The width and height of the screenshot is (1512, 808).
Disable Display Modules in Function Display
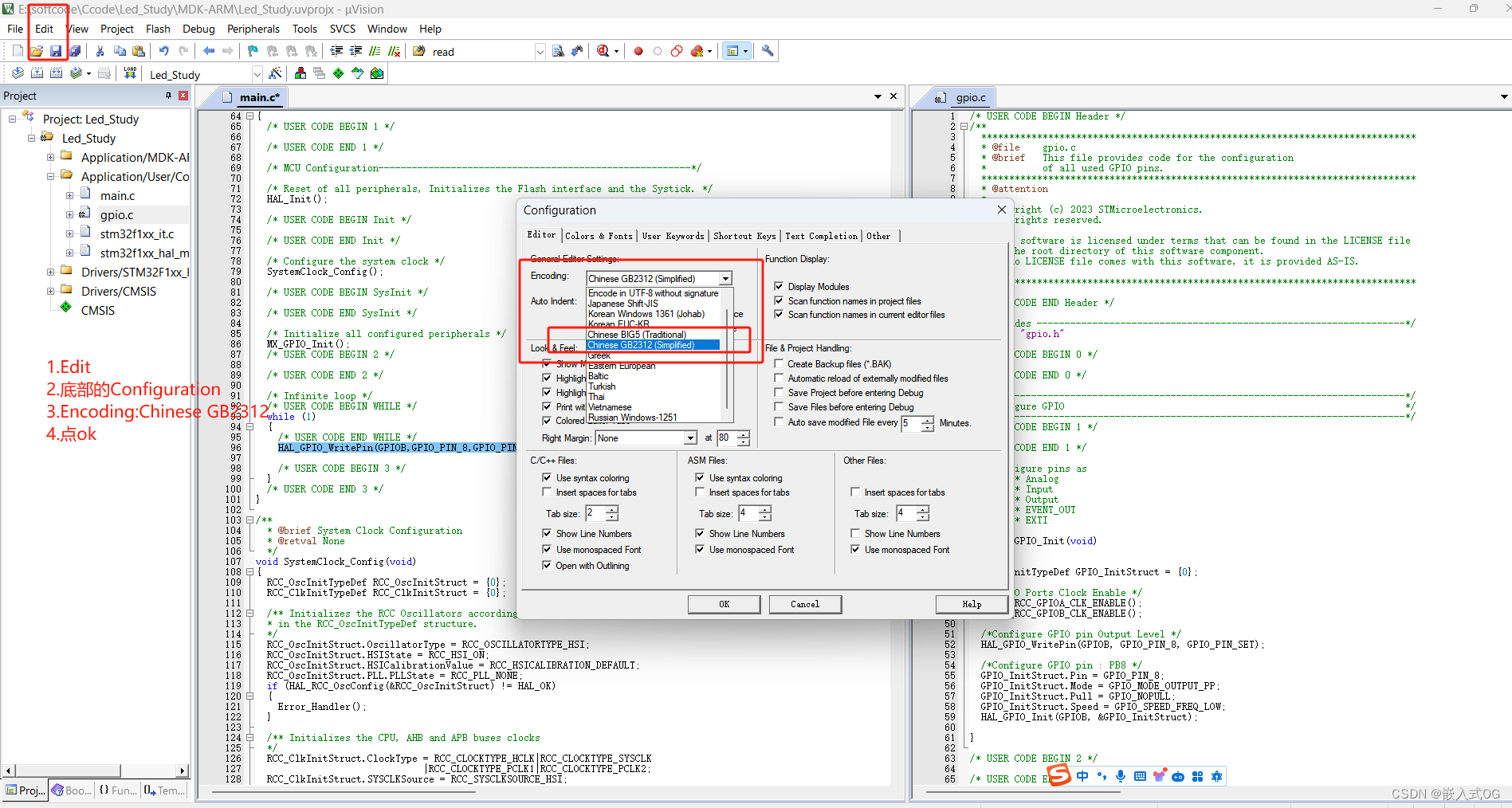coord(779,286)
